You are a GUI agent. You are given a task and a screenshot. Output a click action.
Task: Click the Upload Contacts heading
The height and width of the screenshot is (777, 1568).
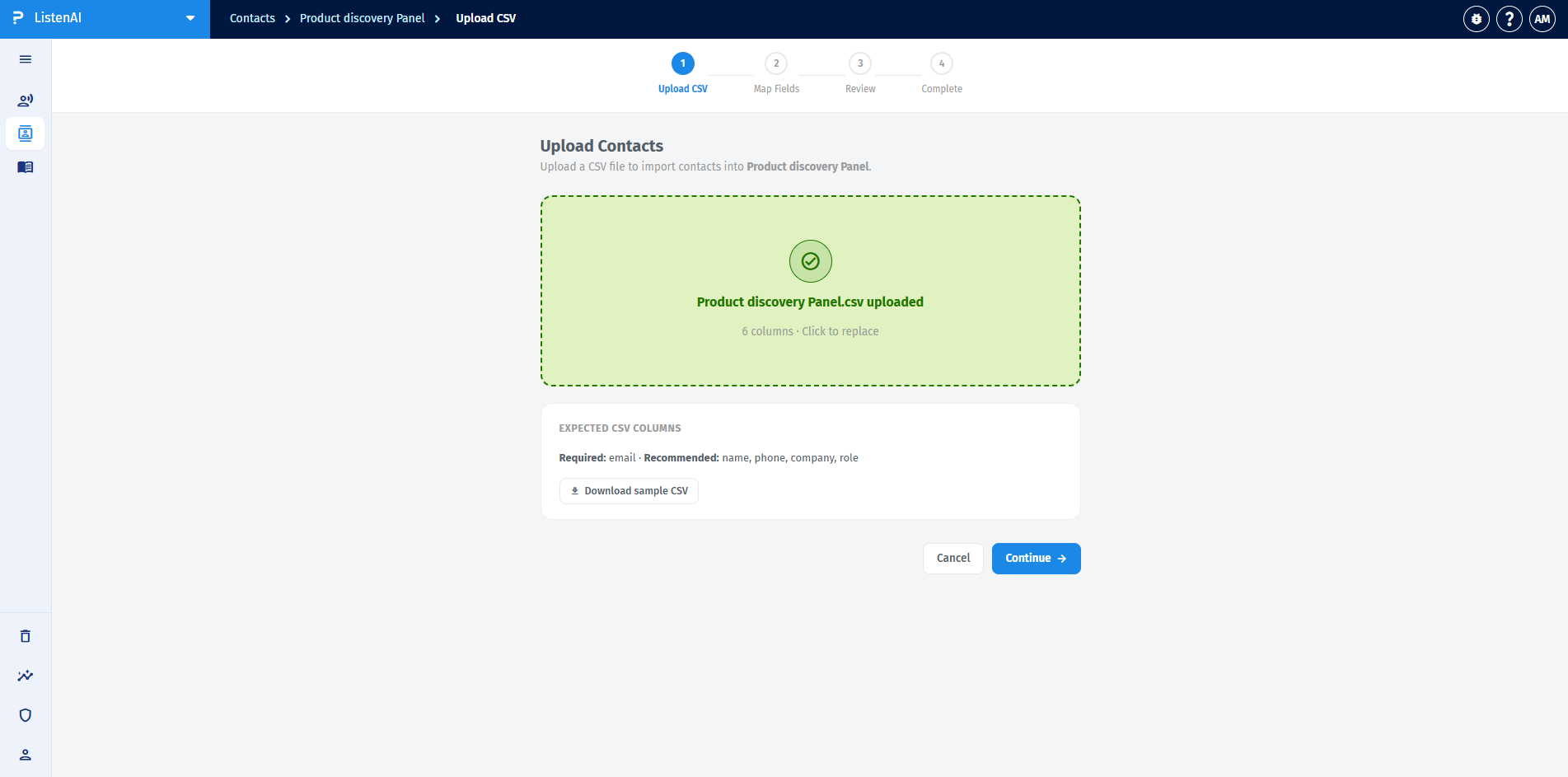(x=601, y=146)
